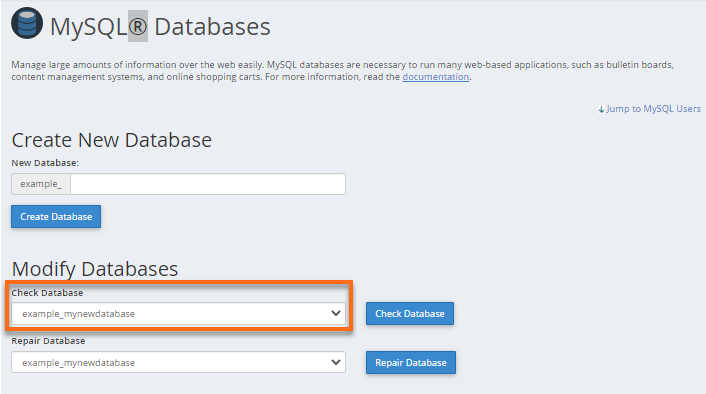This screenshot has width=706, height=394.
Task: Click the Repair Database button
Action: pyautogui.click(x=411, y=362)
